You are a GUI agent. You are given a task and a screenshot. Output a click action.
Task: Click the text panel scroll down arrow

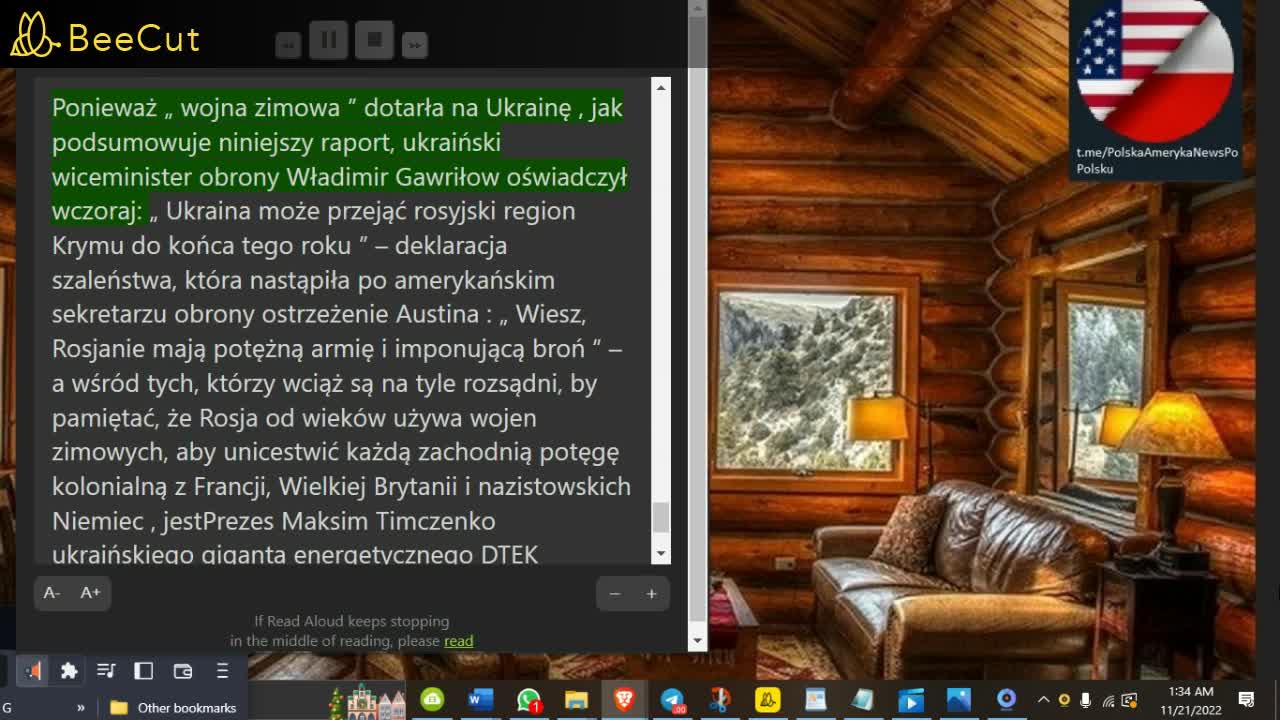[x=661, y=553]
